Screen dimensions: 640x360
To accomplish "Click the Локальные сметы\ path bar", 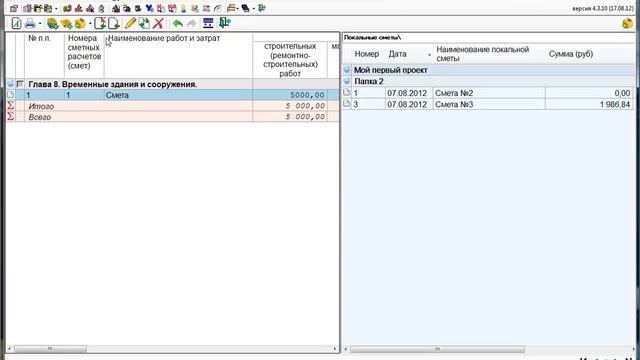I will point(489,37).
